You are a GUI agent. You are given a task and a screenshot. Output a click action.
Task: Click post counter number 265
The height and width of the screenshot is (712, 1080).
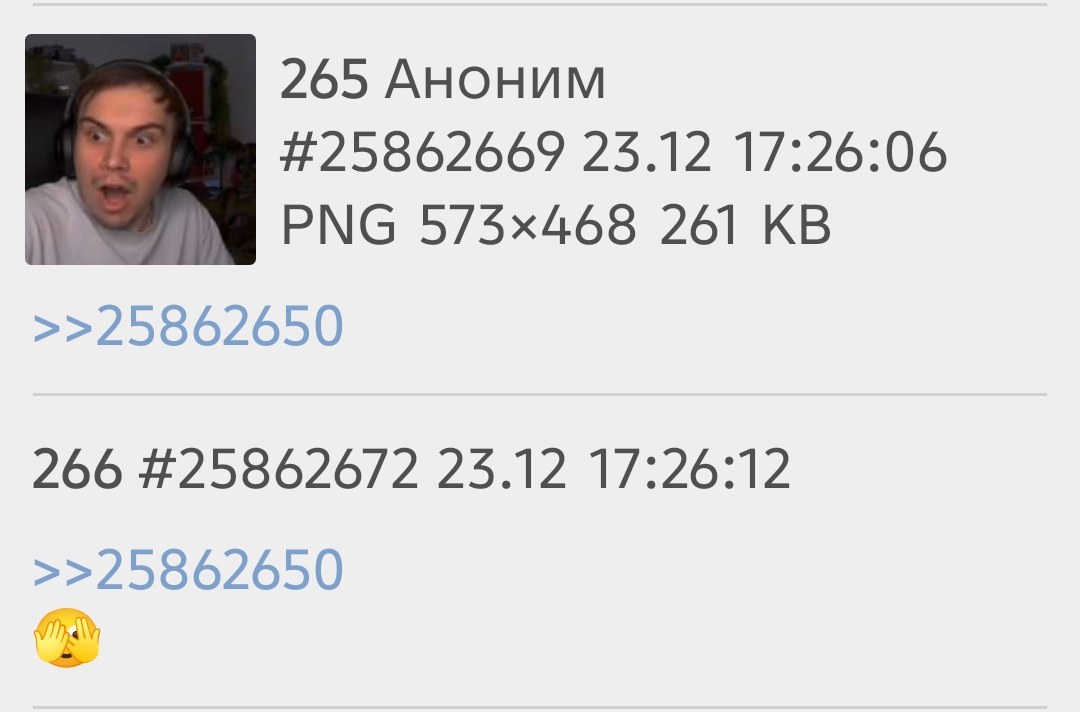[324, 80]
